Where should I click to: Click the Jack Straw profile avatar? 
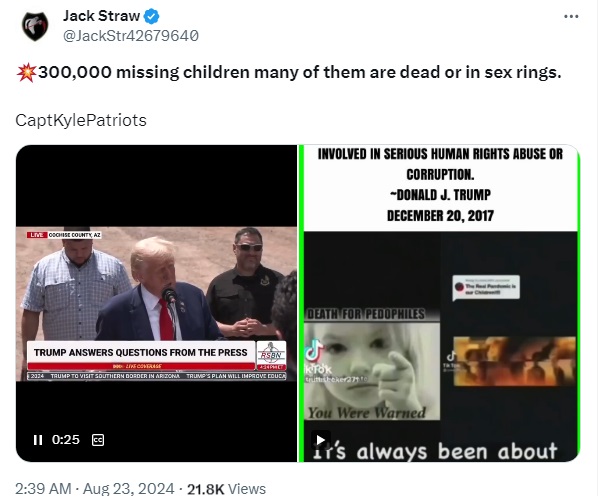[x=35, y=26]
